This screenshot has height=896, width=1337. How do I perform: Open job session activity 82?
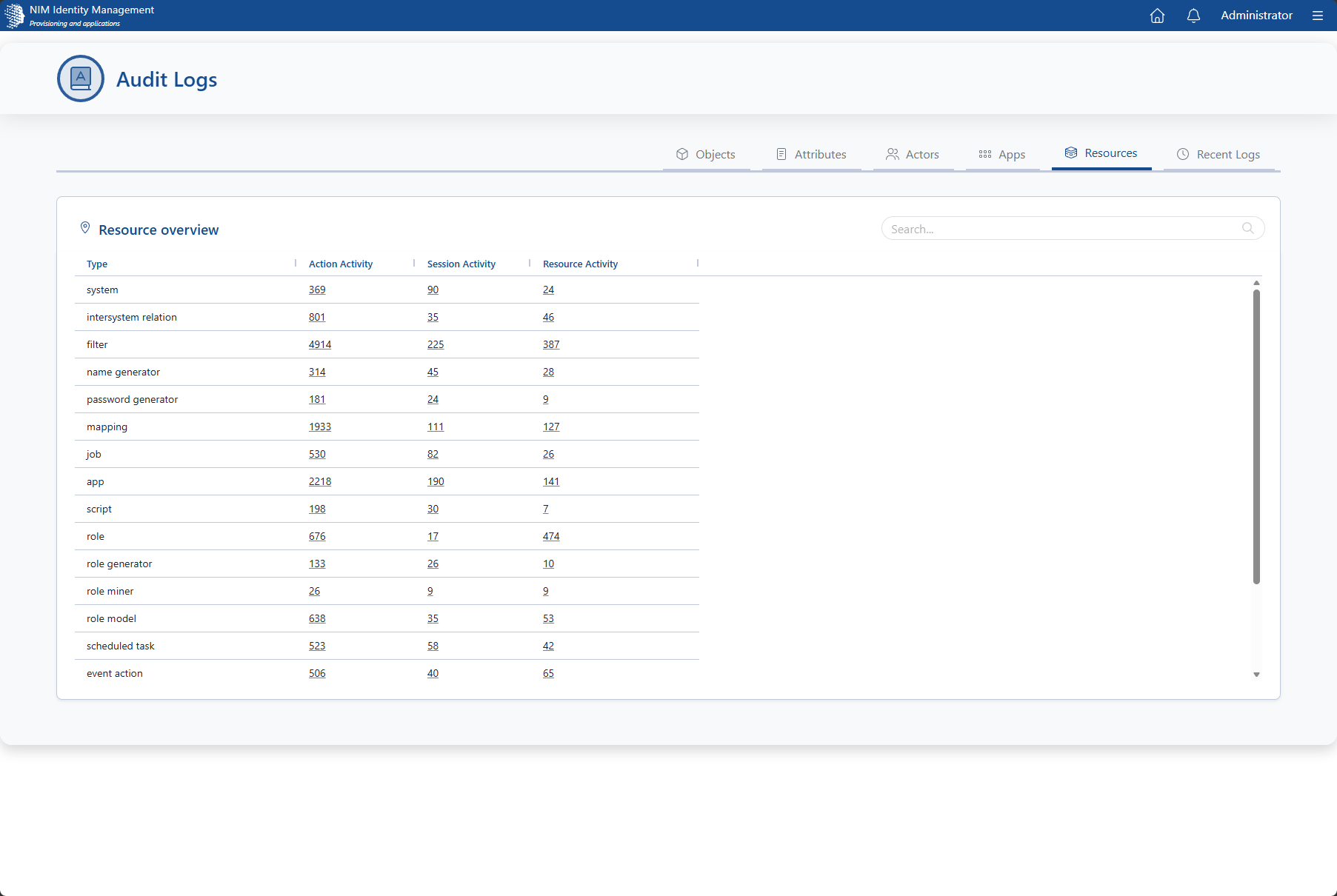433,454
